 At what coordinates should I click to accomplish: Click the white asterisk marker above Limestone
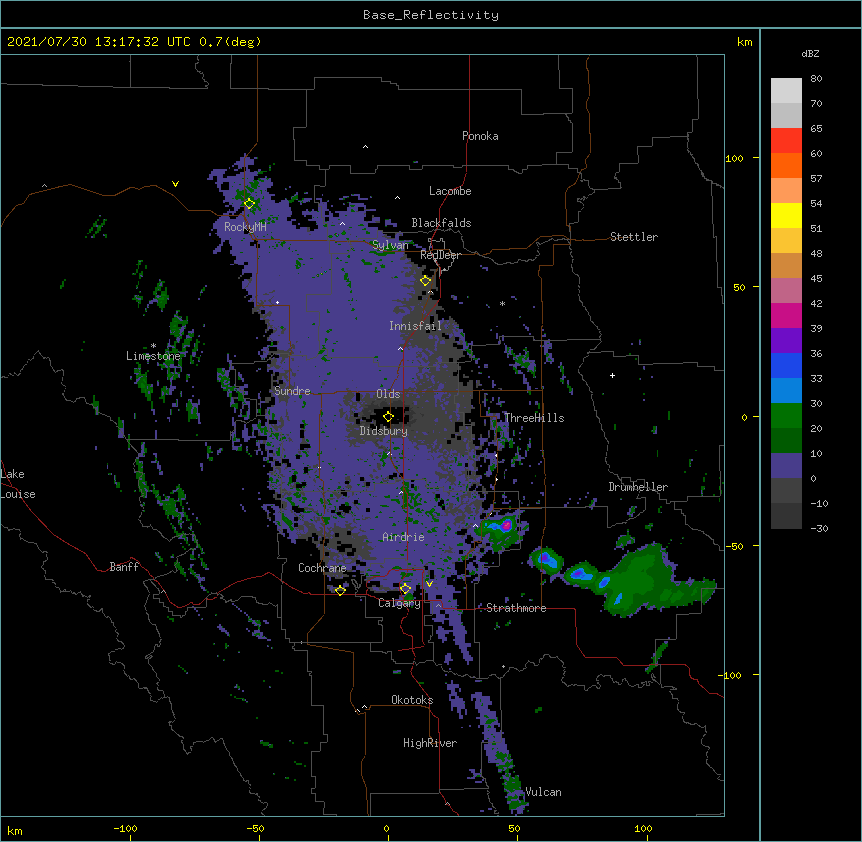pos(153,346)
